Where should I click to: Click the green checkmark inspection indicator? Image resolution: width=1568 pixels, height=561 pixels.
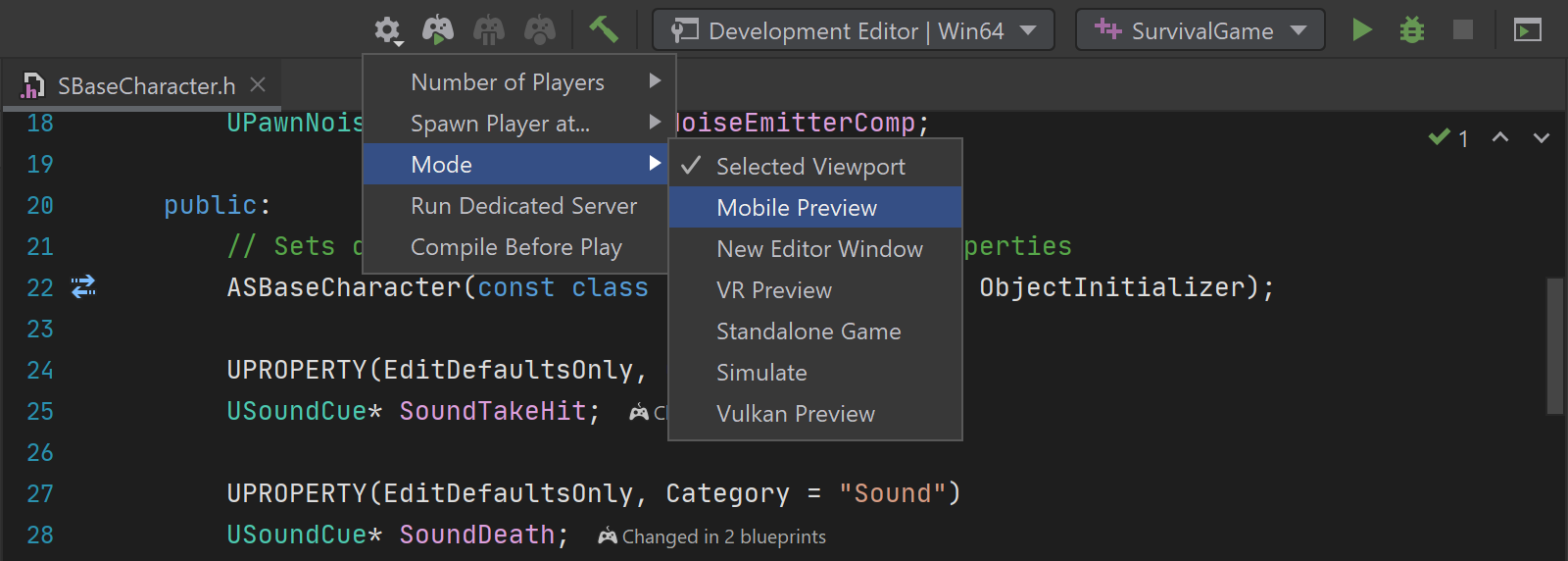1439,137
